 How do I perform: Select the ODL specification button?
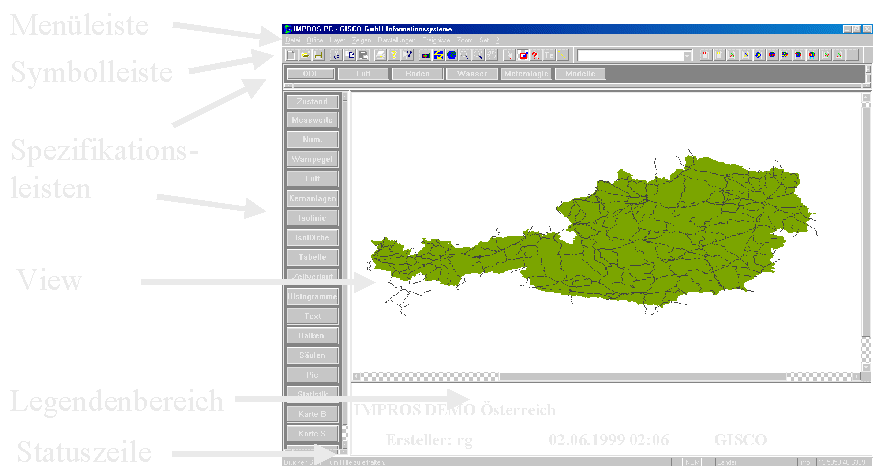pyautogui.click(x=309, y=74)
